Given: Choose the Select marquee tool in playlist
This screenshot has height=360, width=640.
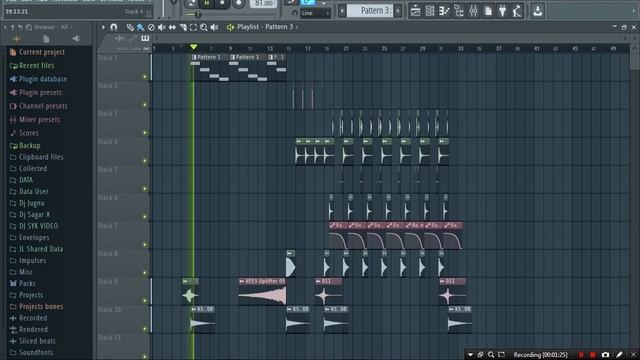Looking at the screenshot, I should click(x=193, y=27).
